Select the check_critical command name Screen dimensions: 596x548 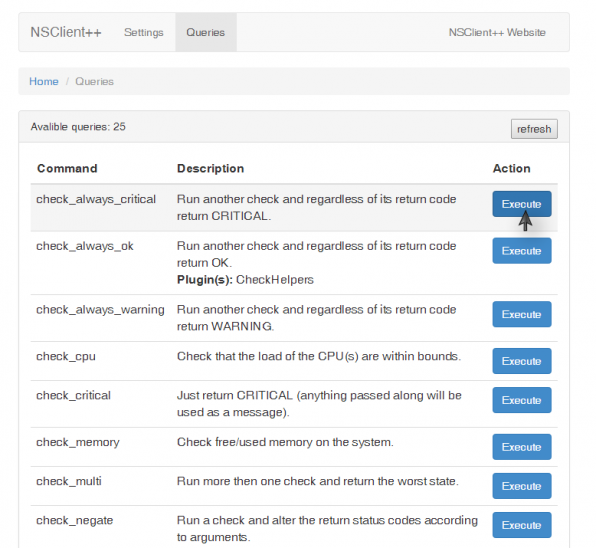click(x=73, y=396)
